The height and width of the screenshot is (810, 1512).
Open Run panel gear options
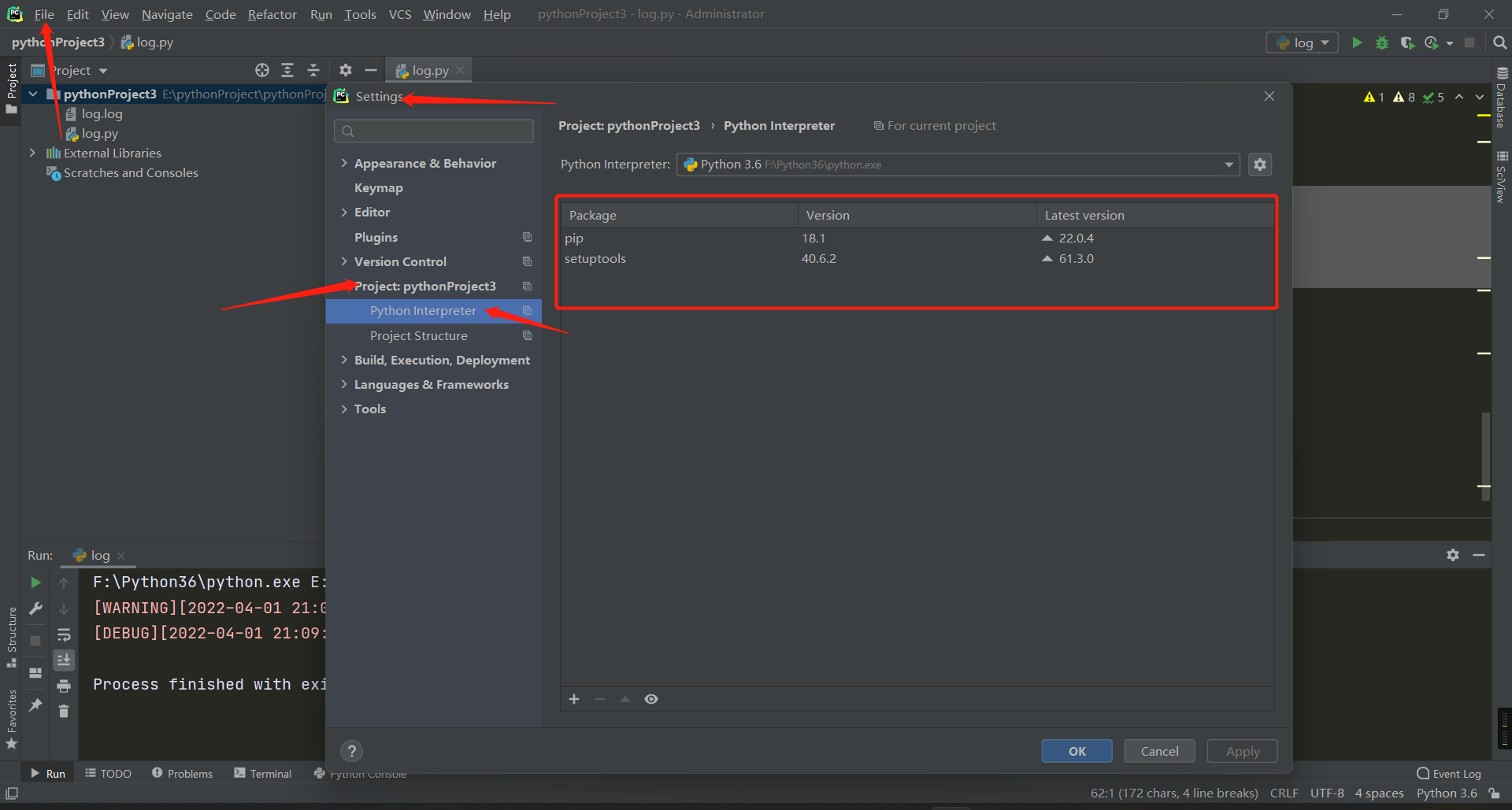point(1453,555)
